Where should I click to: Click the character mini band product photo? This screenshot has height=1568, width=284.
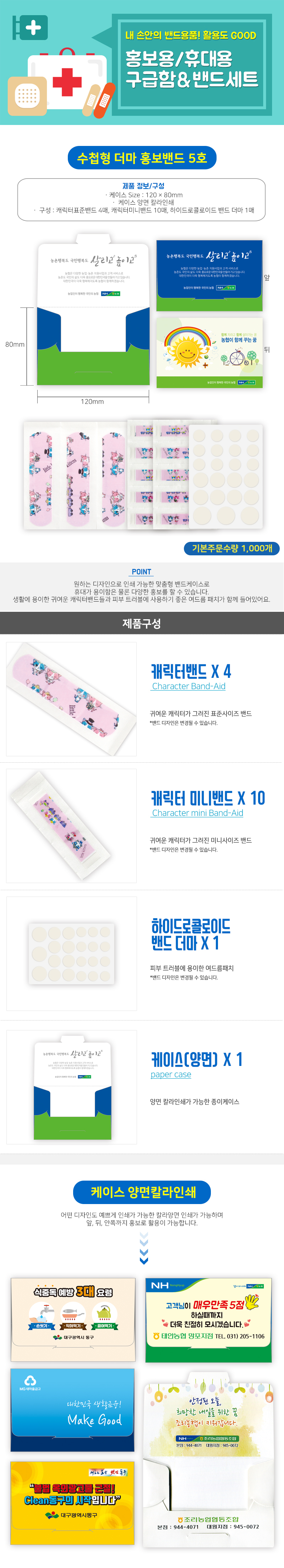coord(72,826)
